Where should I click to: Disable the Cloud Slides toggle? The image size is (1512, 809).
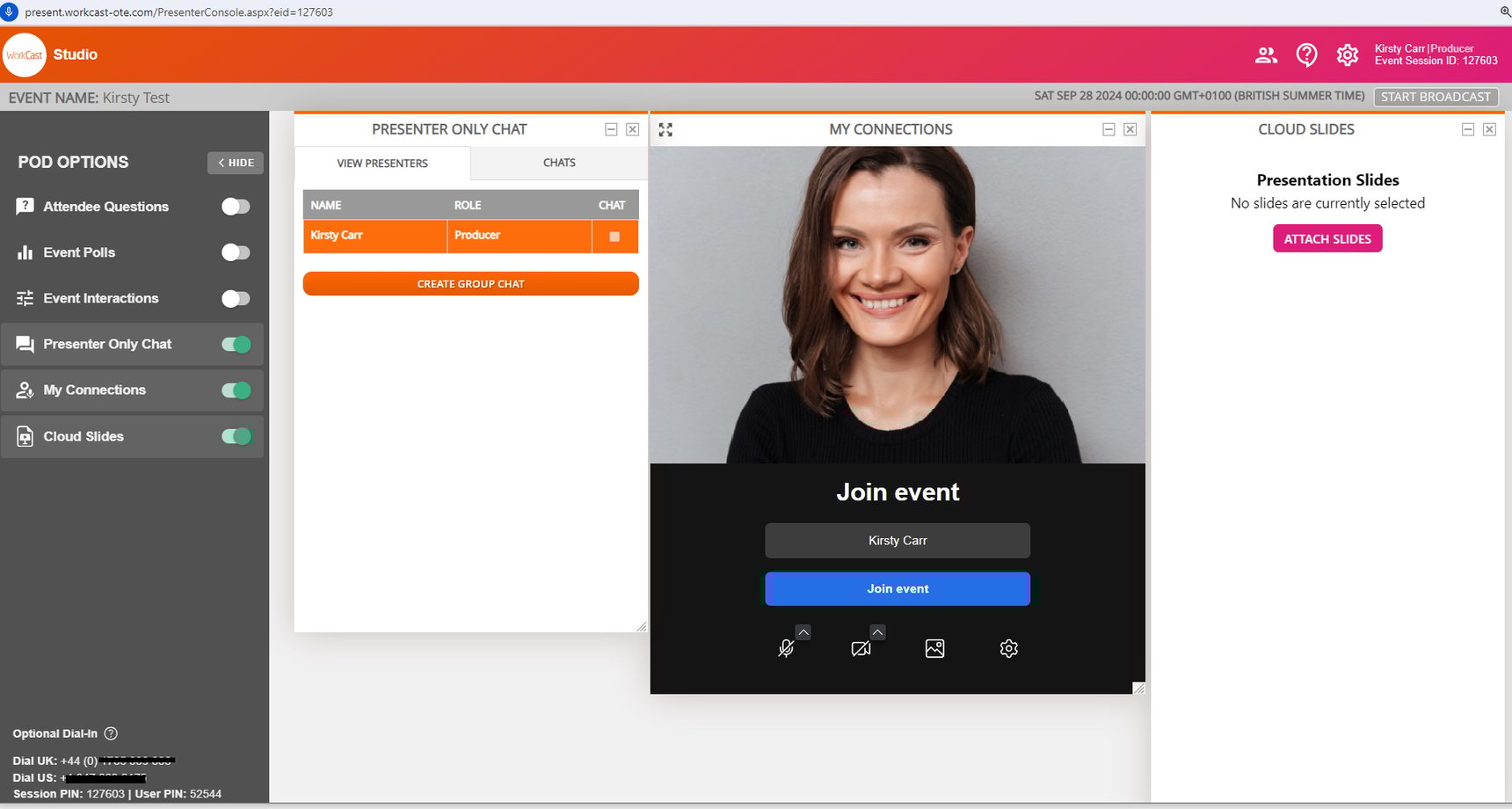[x=236, y=436]
